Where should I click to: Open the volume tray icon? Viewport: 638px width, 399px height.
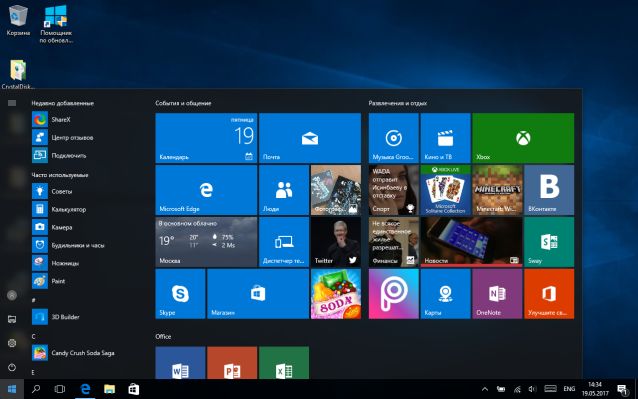tap(532, 389)
